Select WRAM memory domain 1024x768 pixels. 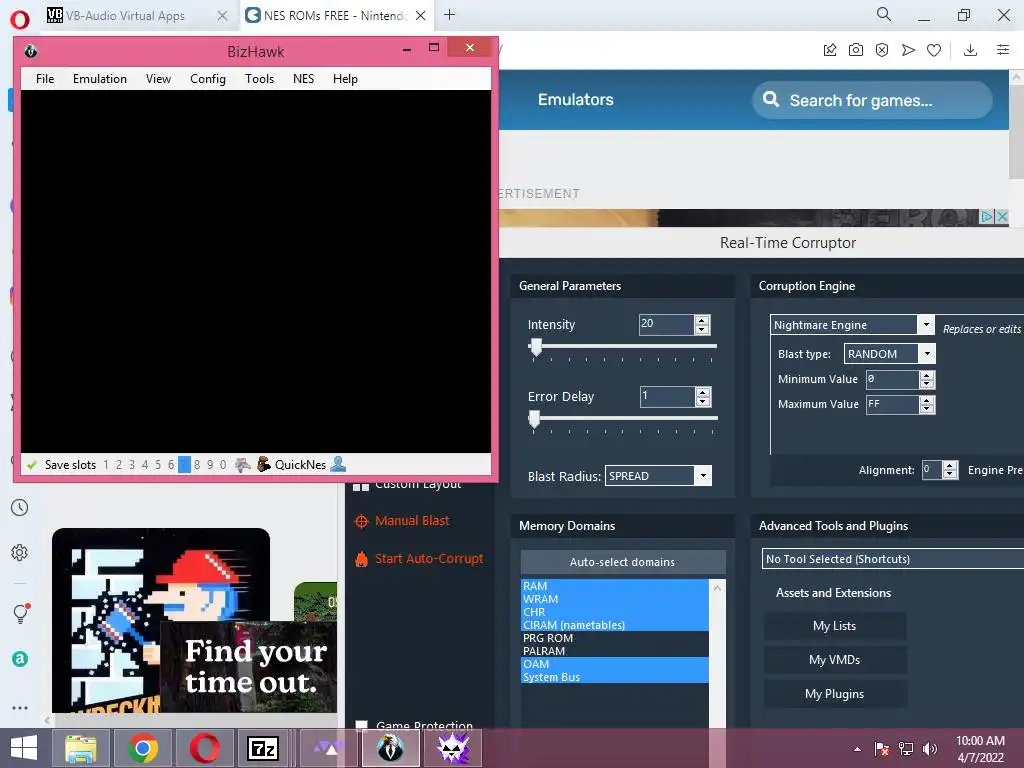tap(615, 599)
